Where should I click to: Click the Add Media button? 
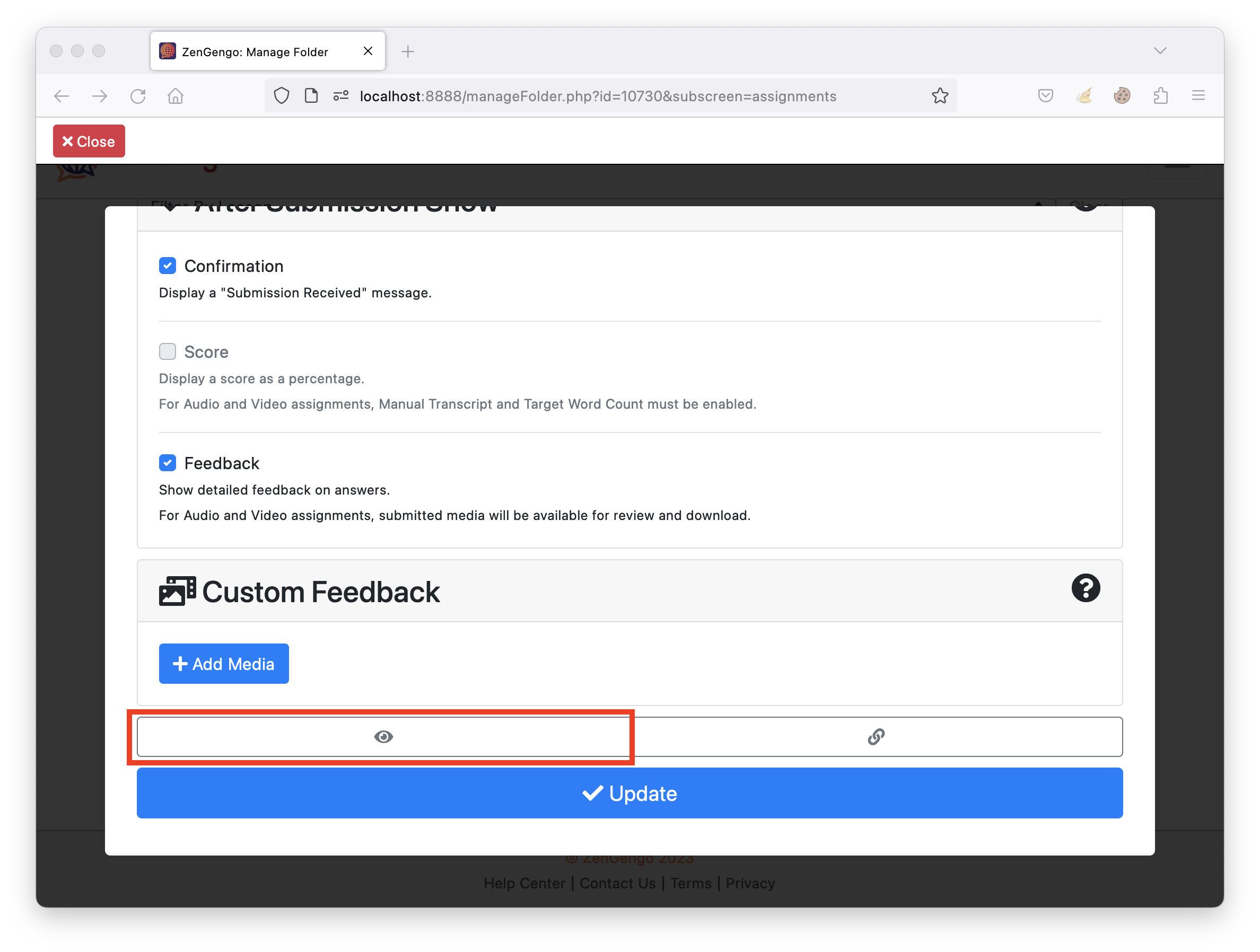pyautogui.click(x=224, y=663)
